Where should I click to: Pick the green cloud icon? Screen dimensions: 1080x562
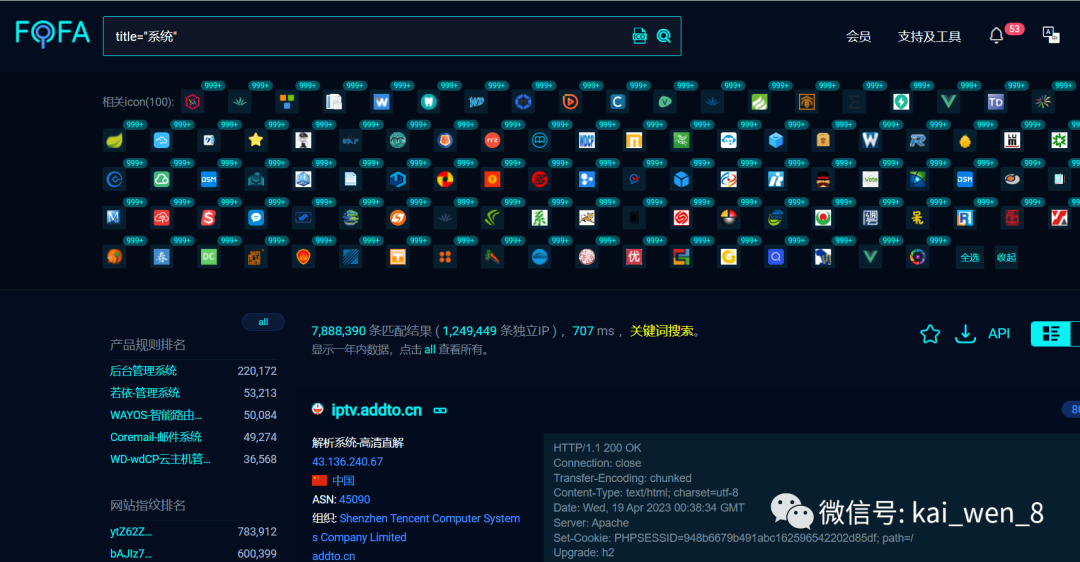[161, 179]
